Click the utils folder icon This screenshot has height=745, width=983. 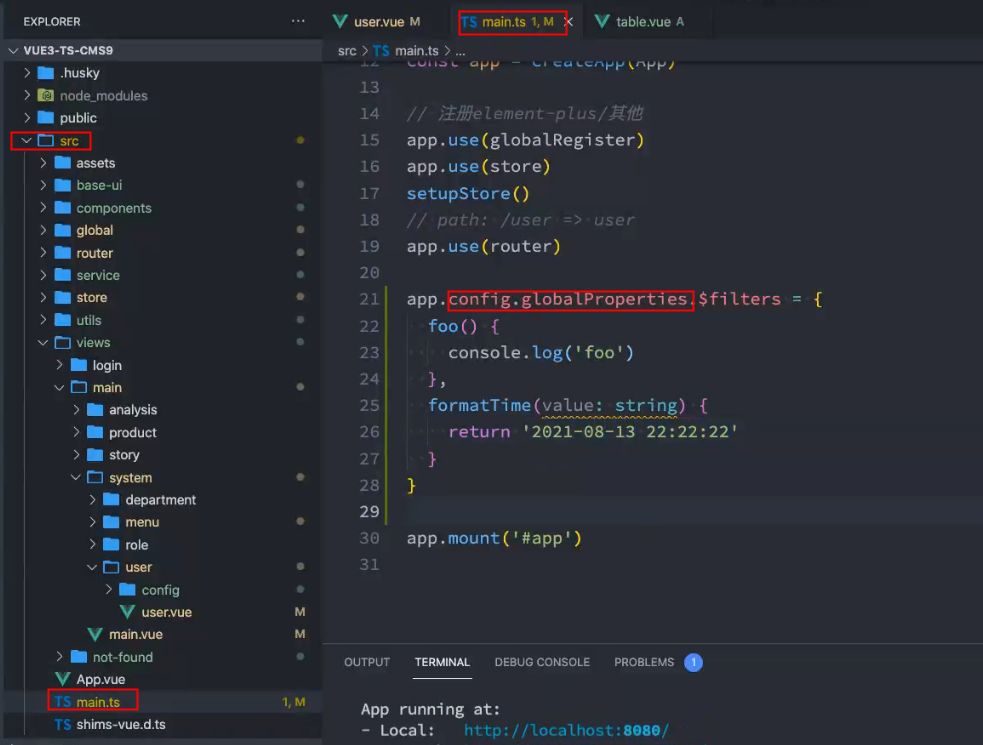pos(62,320)
